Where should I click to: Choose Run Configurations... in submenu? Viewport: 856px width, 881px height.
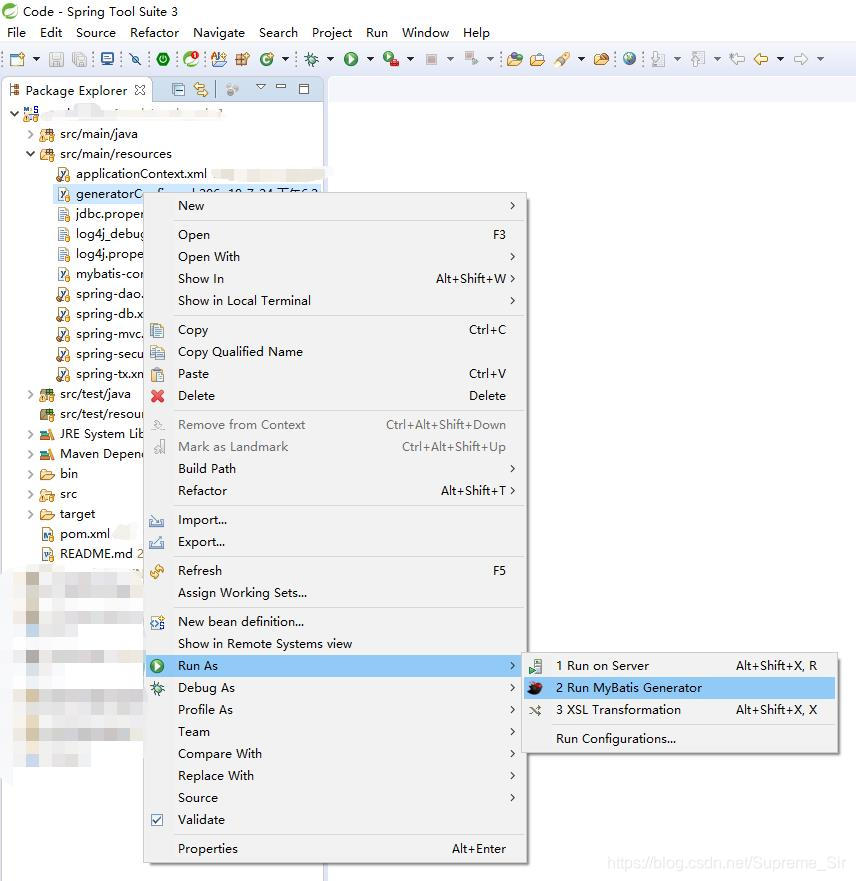[680, 739]
